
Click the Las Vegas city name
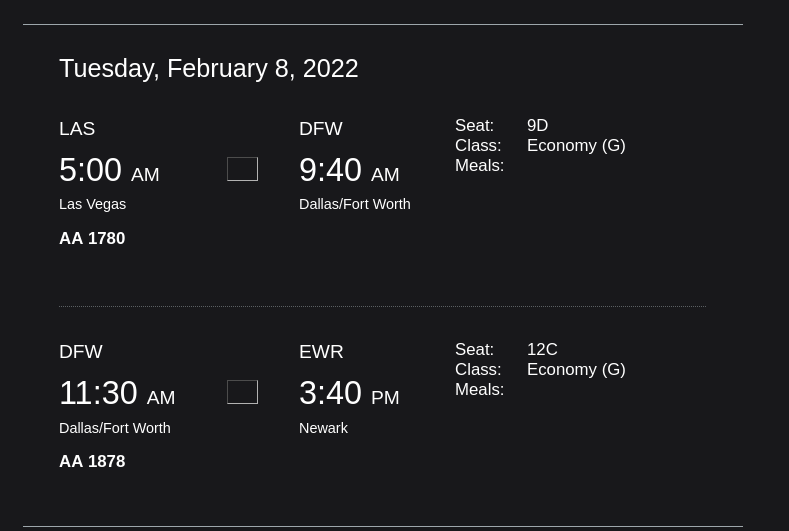(92, 204)
